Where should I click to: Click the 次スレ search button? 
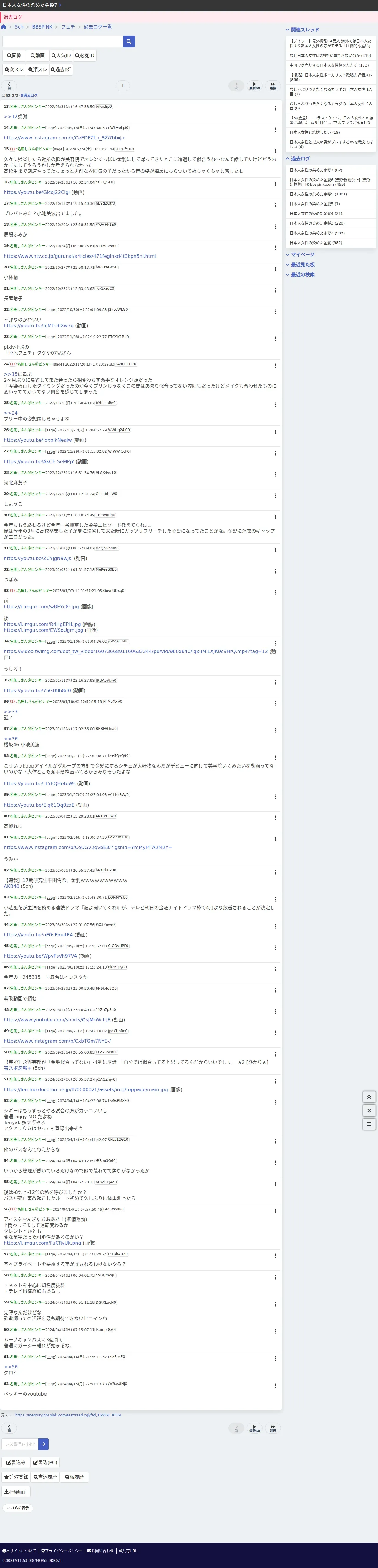point(14,69)
